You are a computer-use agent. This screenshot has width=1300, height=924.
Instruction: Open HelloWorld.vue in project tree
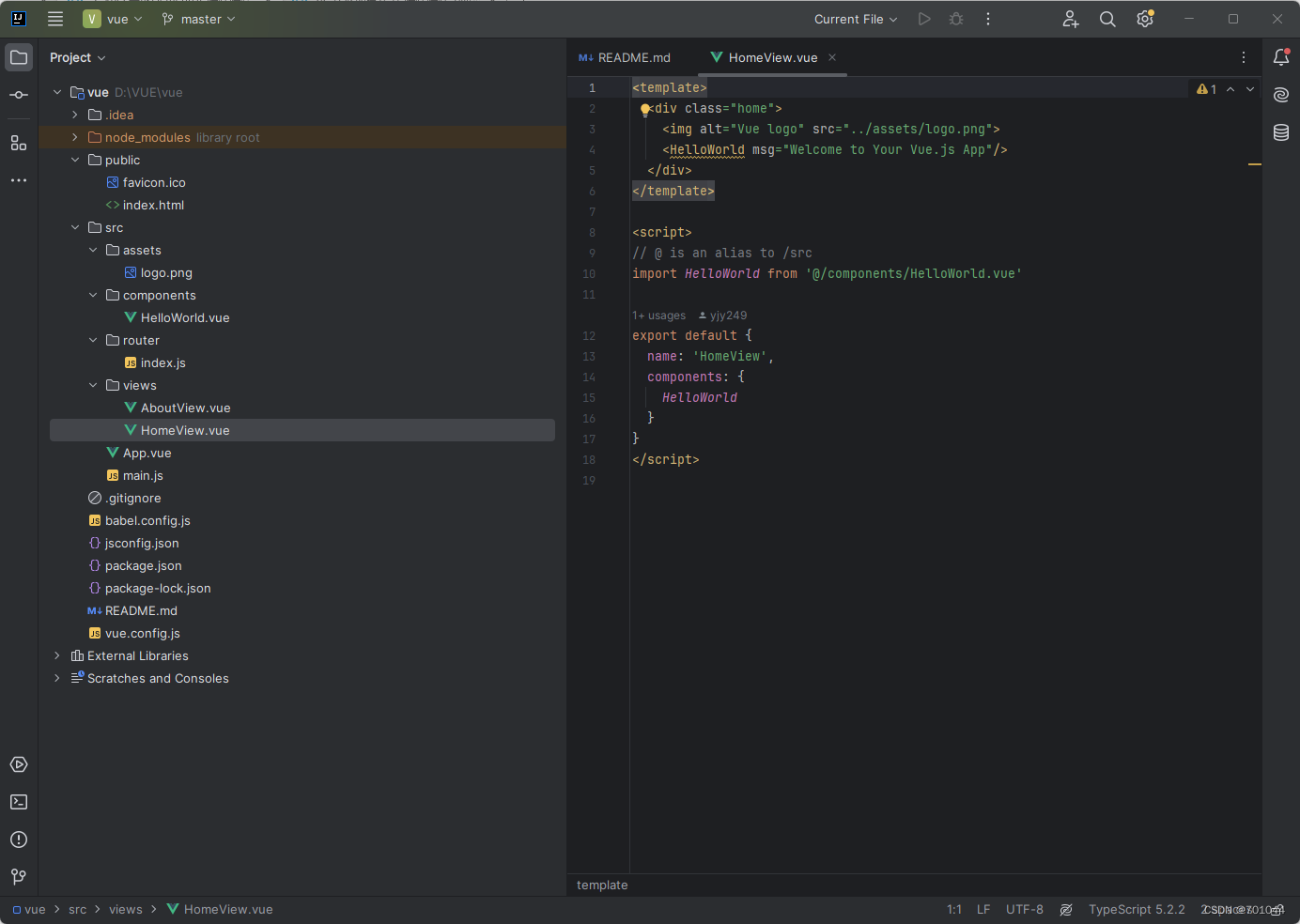pos(185,317)
